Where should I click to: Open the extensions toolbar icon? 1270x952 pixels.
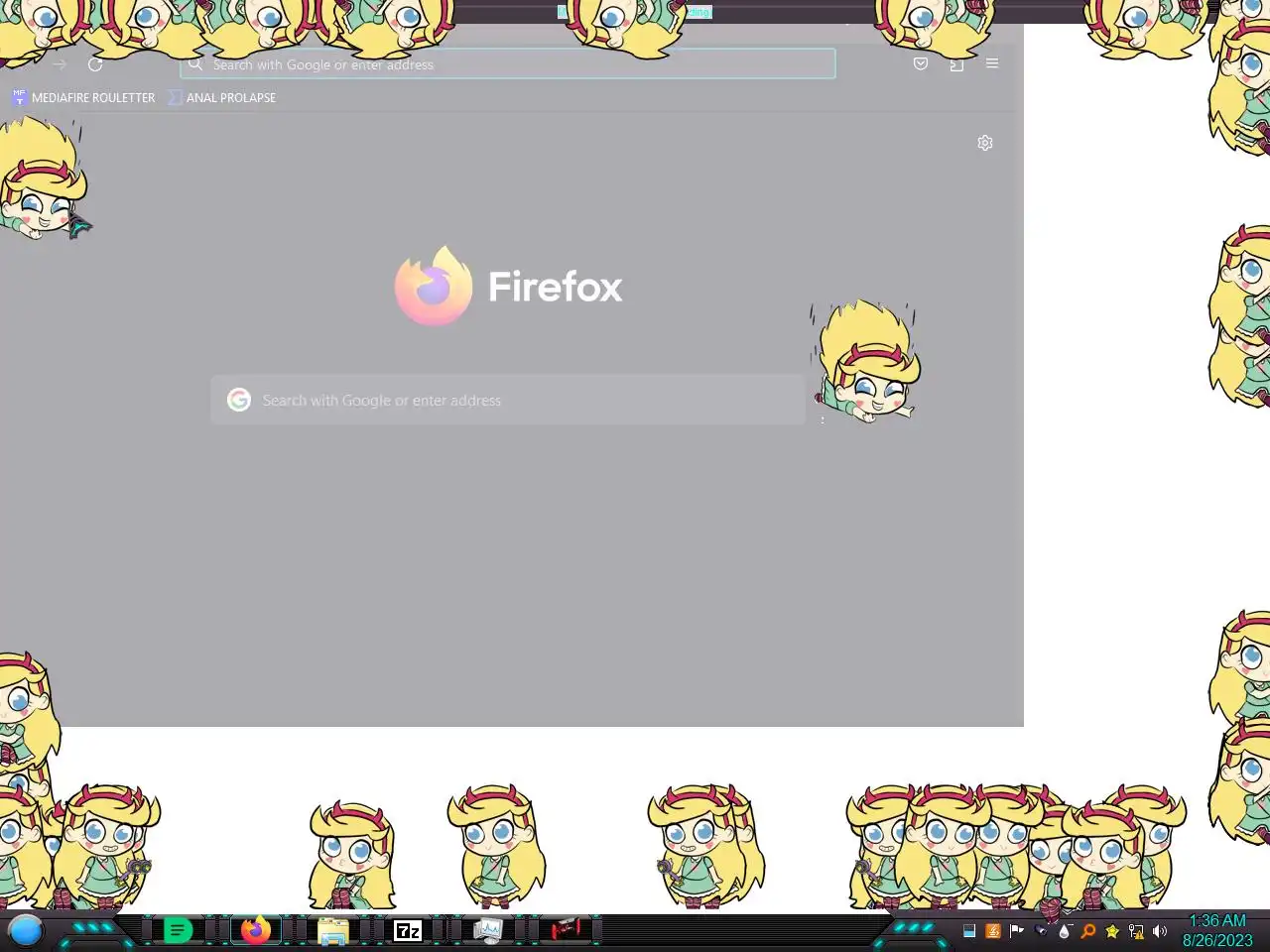pos(956,64)
